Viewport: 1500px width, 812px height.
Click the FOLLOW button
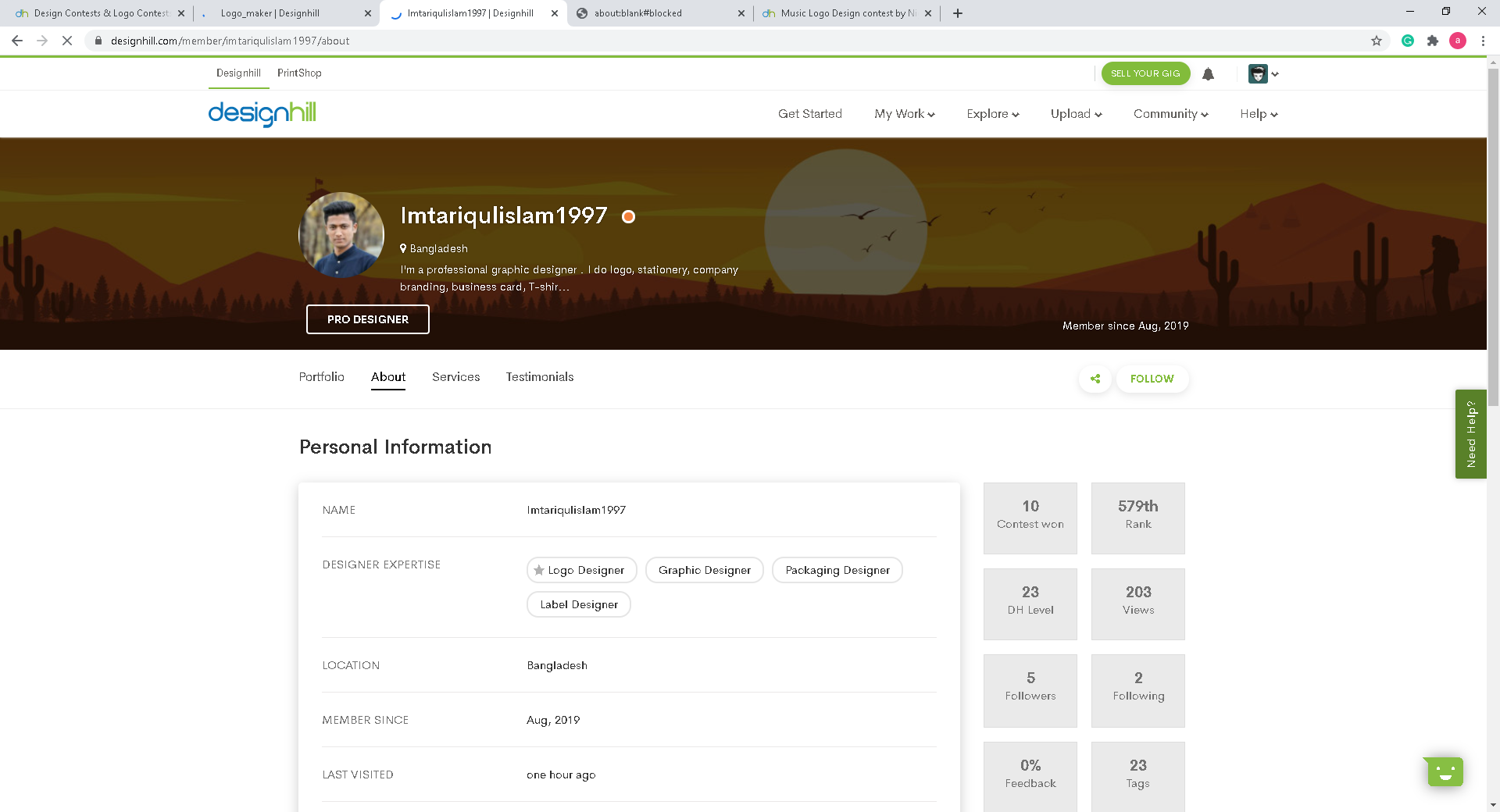(x=1152, y=379)
